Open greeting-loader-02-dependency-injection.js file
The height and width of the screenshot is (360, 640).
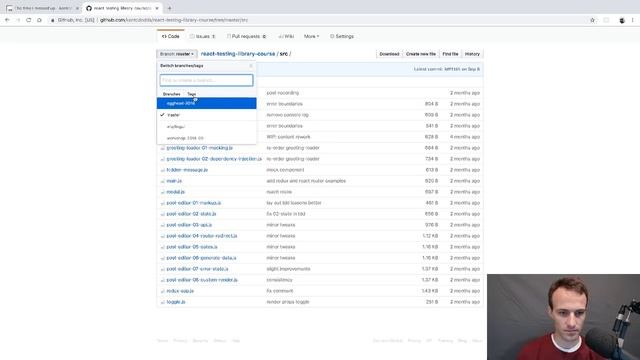tap(214, 159)
